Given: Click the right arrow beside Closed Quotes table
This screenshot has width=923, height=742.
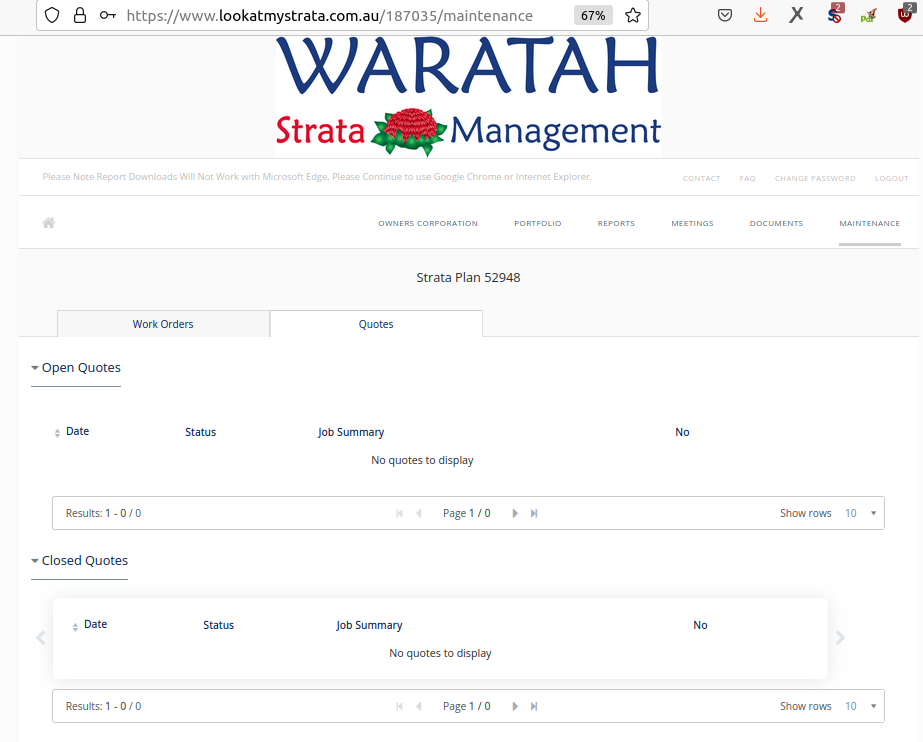Looking at the screenshot, I should (x=841, y=637).
